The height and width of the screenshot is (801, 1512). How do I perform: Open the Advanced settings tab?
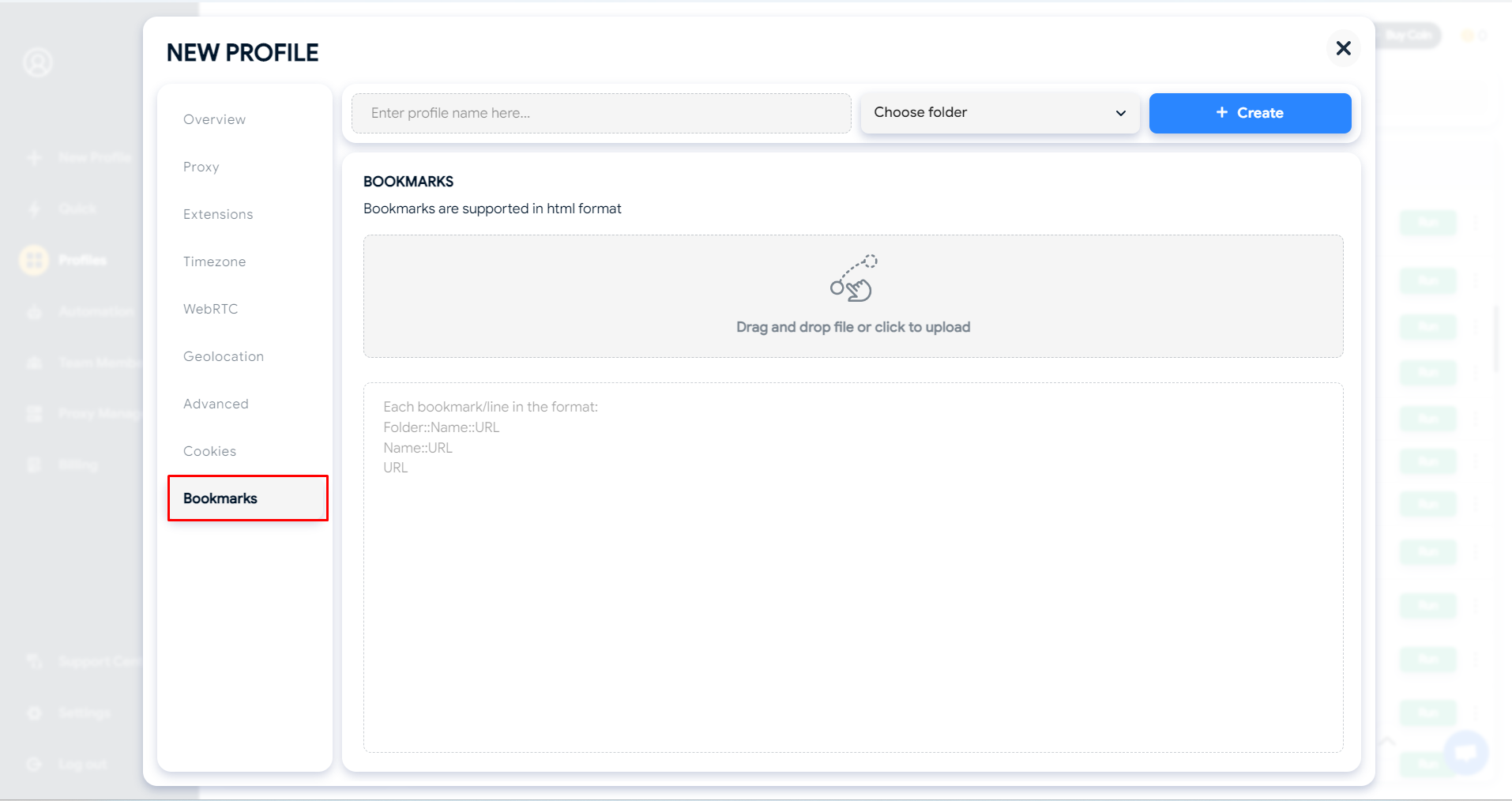[216, 404]
